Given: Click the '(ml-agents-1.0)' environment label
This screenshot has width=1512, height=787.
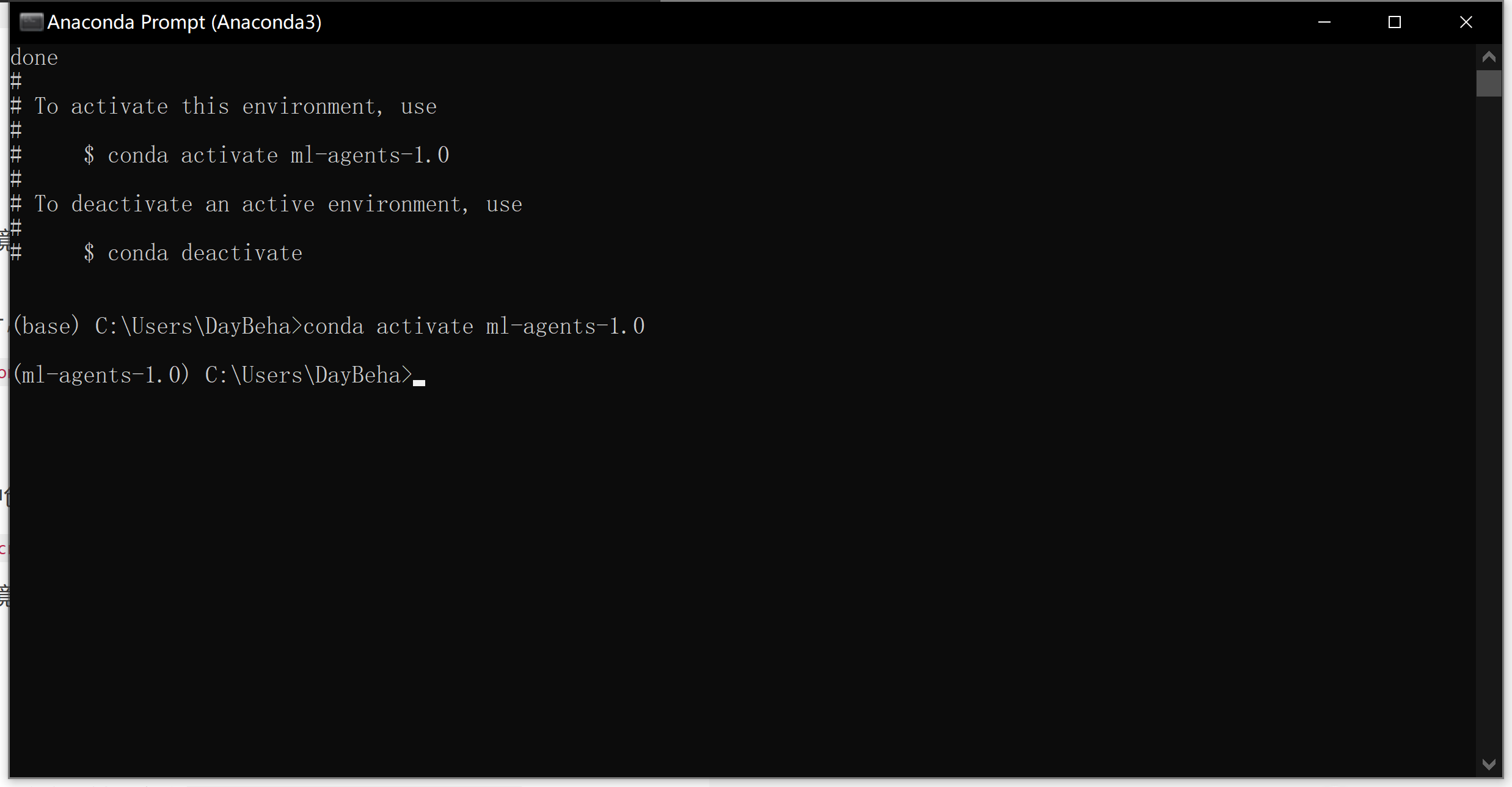Looking at the screenshot, I should (101, 375).
